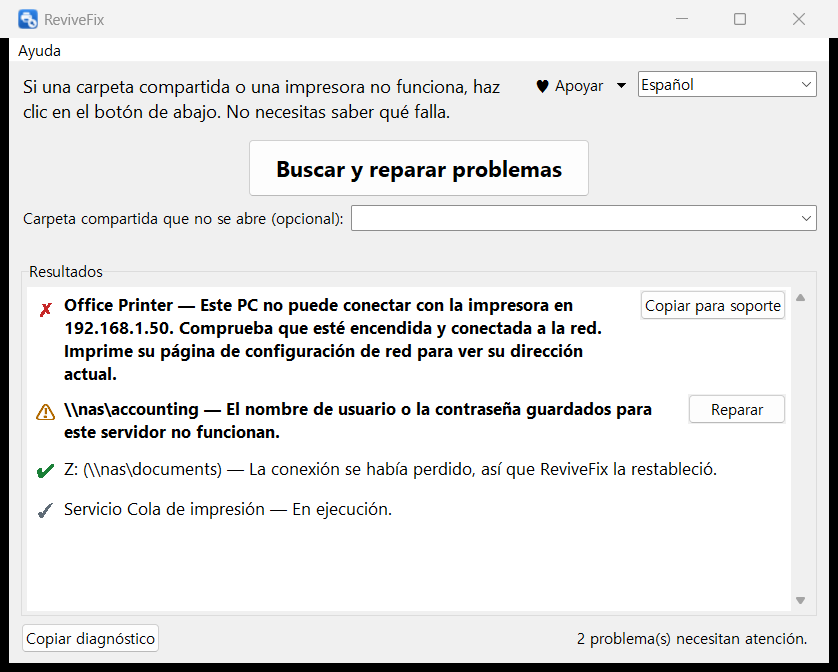
Task: Select the Office Printer error message text
Action: coord(333,339)
